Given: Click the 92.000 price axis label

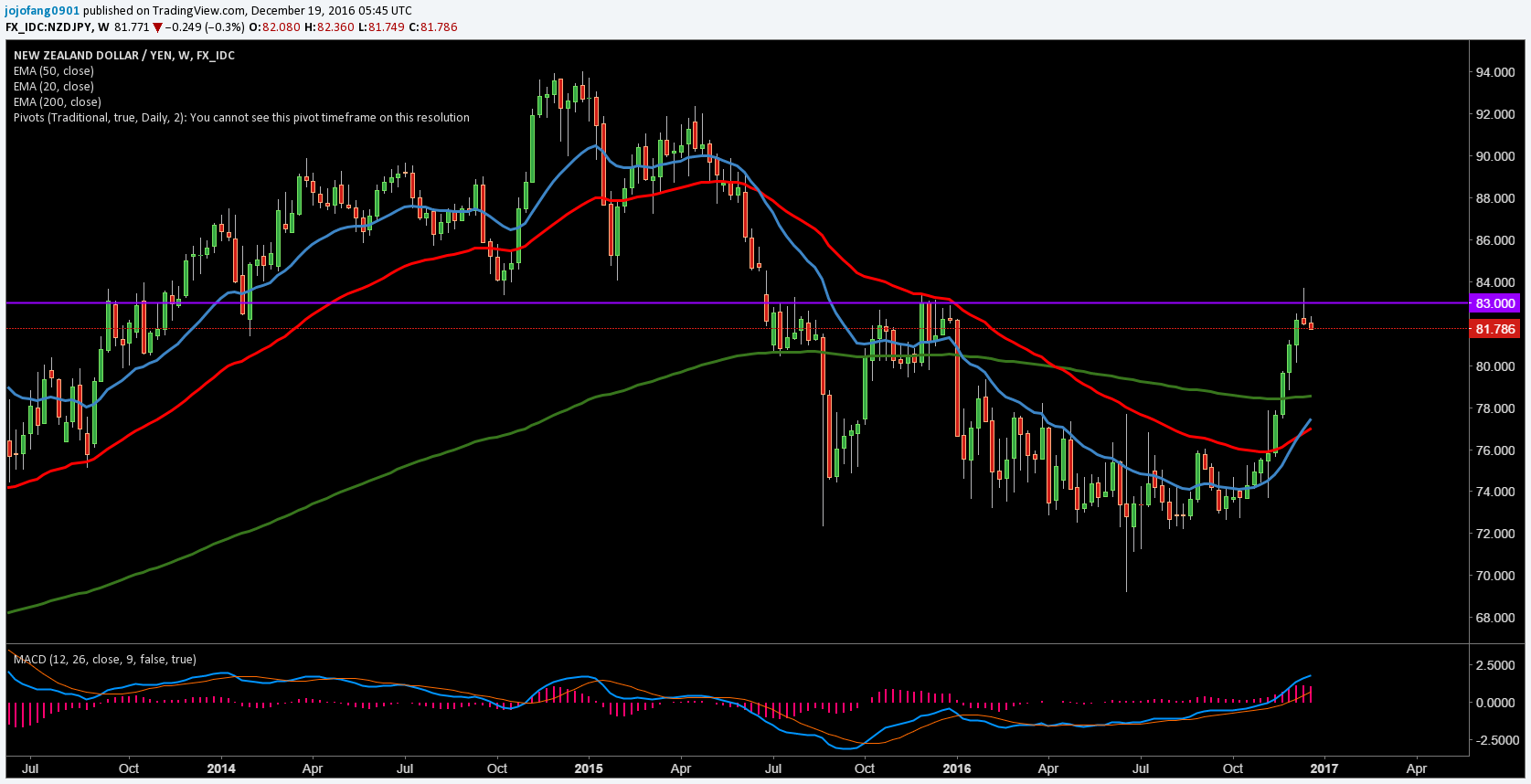Looking at the screenshot, I should point(1495,114).
